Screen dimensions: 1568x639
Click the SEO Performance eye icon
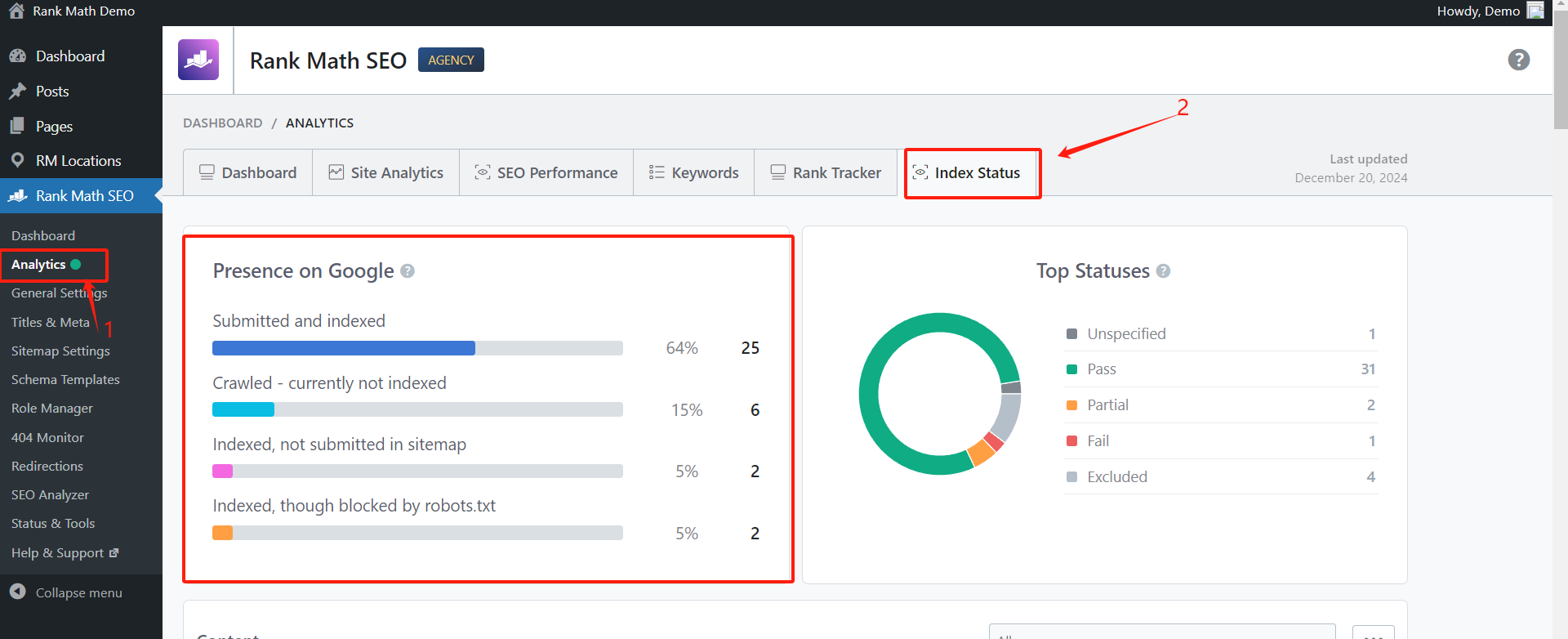tap(483, 172)
